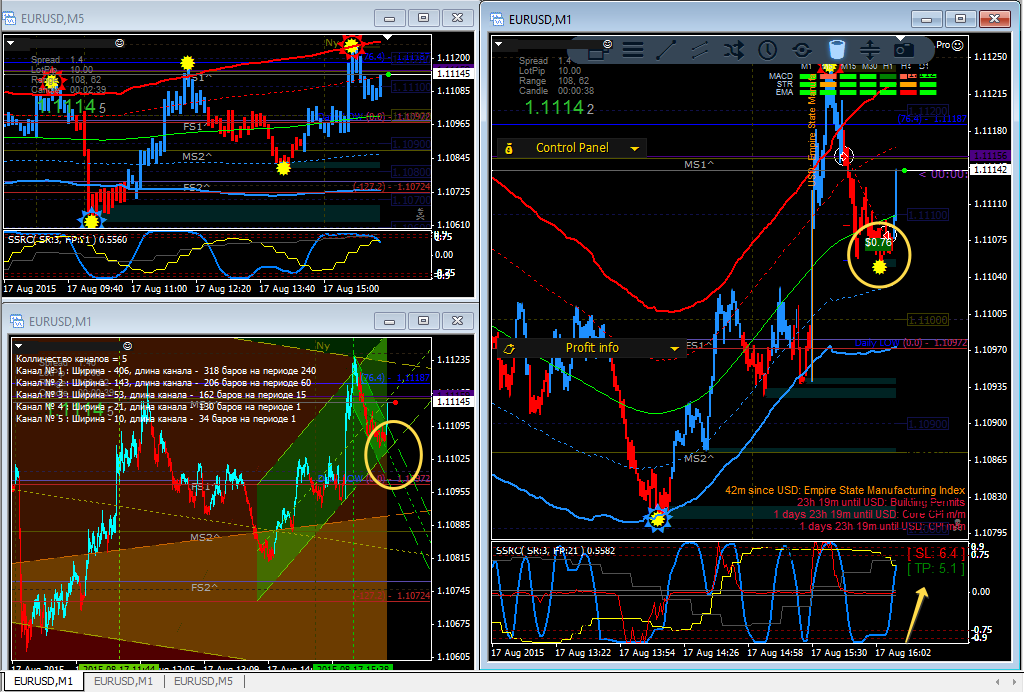Click the 17 Aug 15:30 time axis label
Image resolution: width=1024 pixels, height=692 pixels.
839,652
